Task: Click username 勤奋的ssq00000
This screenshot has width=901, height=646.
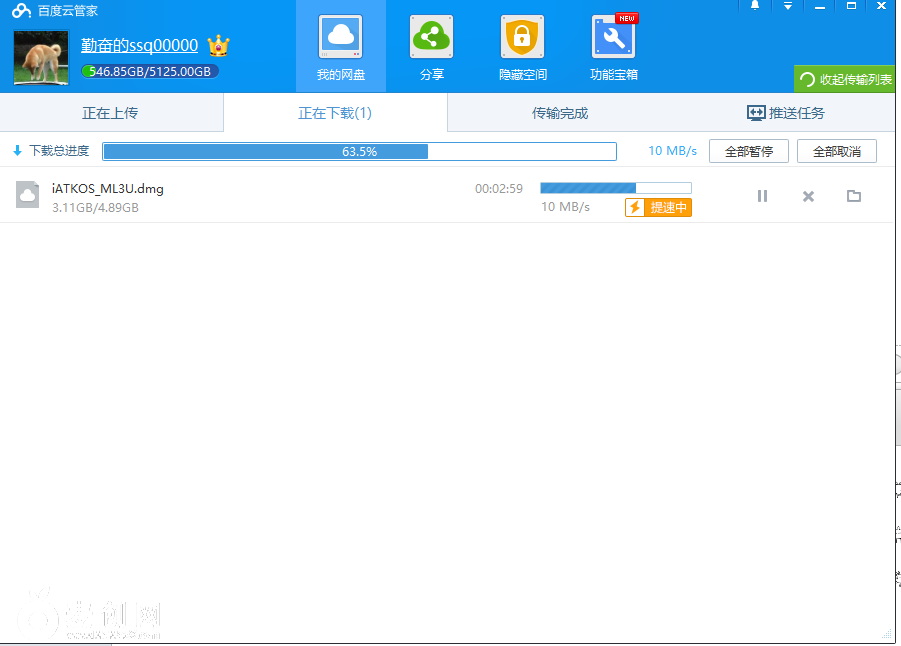Action: [139, 45]
